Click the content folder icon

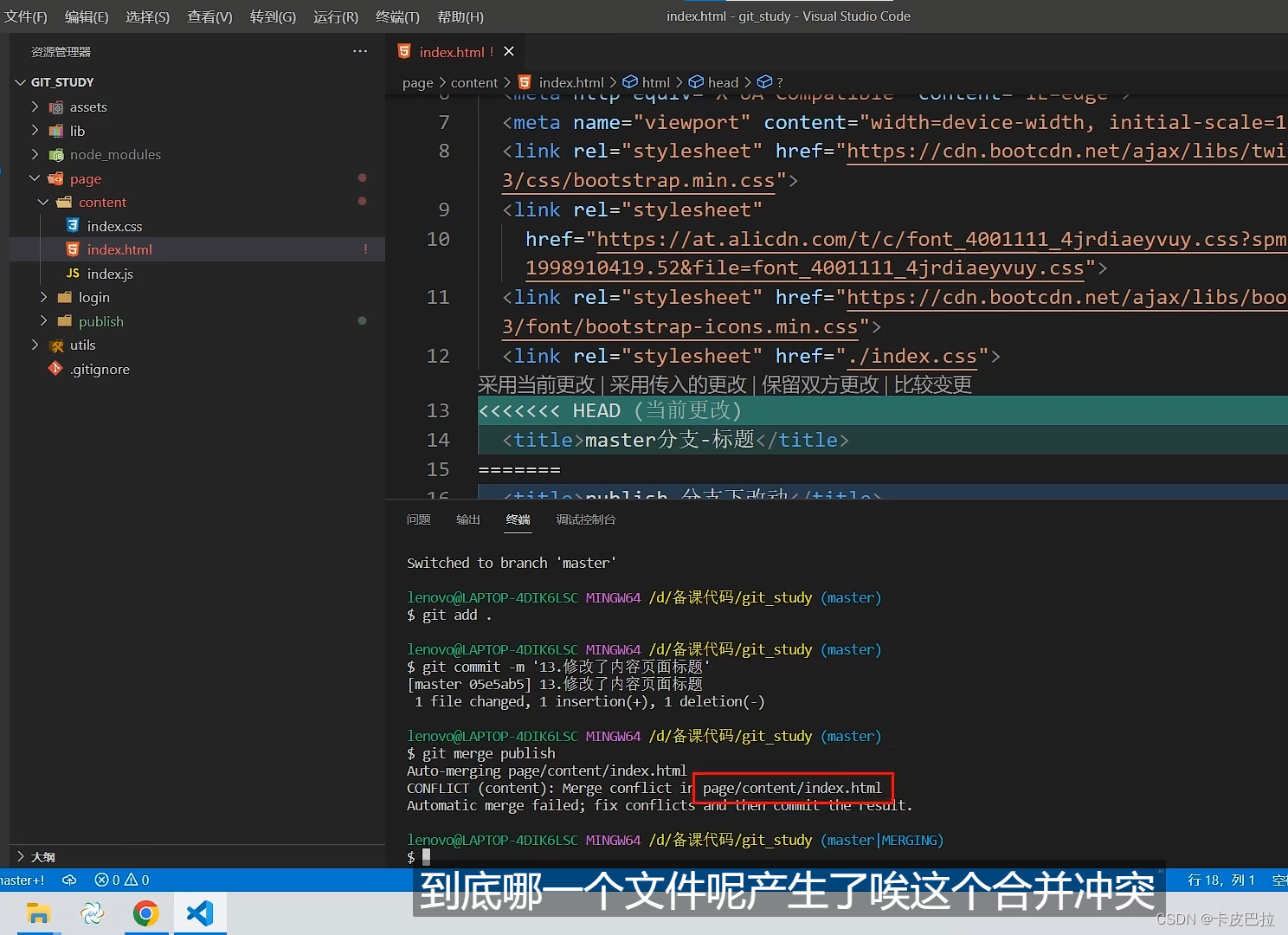(x=64, y=202)
